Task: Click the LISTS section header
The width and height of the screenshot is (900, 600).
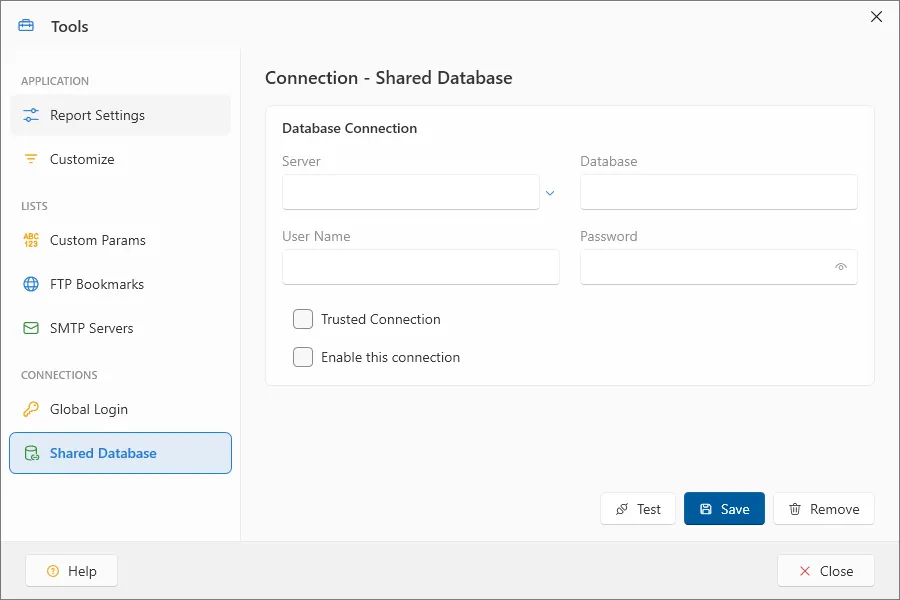Action: click(34, 206)
